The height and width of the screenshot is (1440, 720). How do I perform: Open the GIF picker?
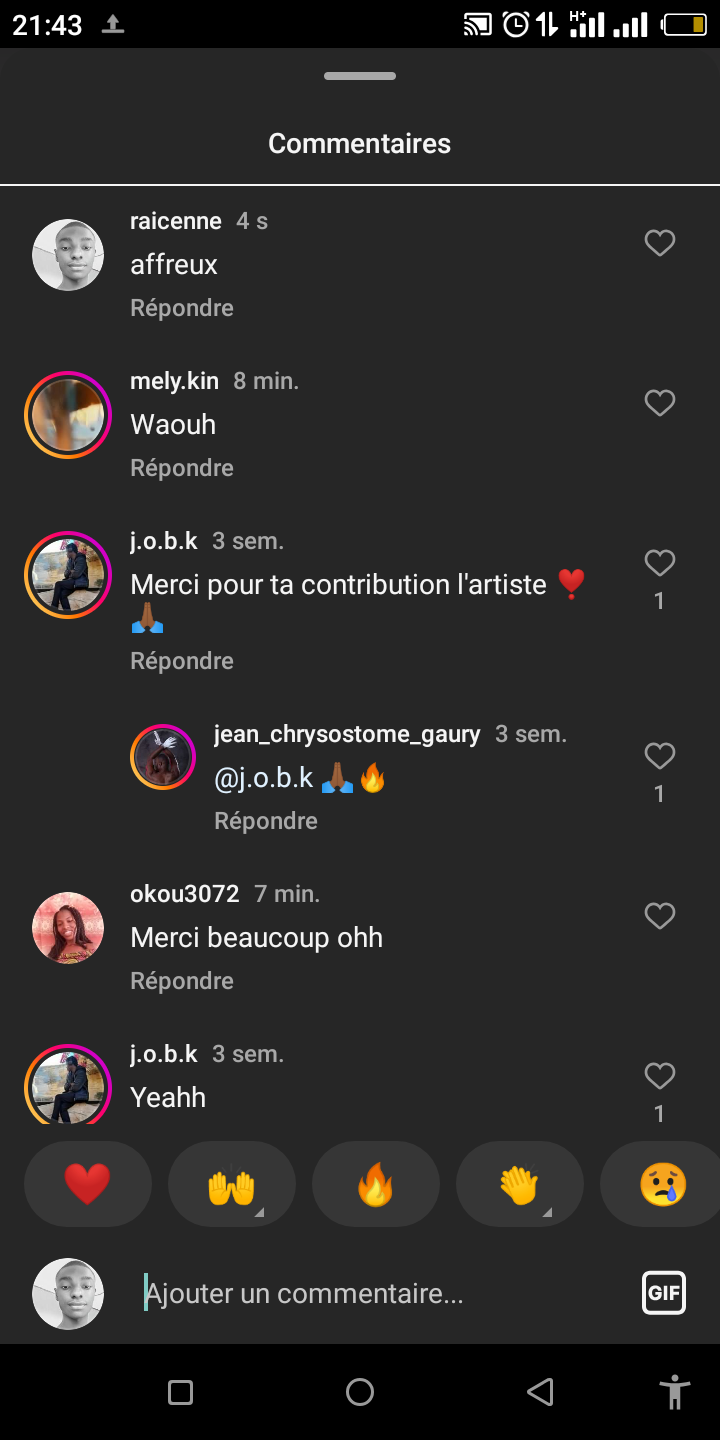click(663, 1292)
